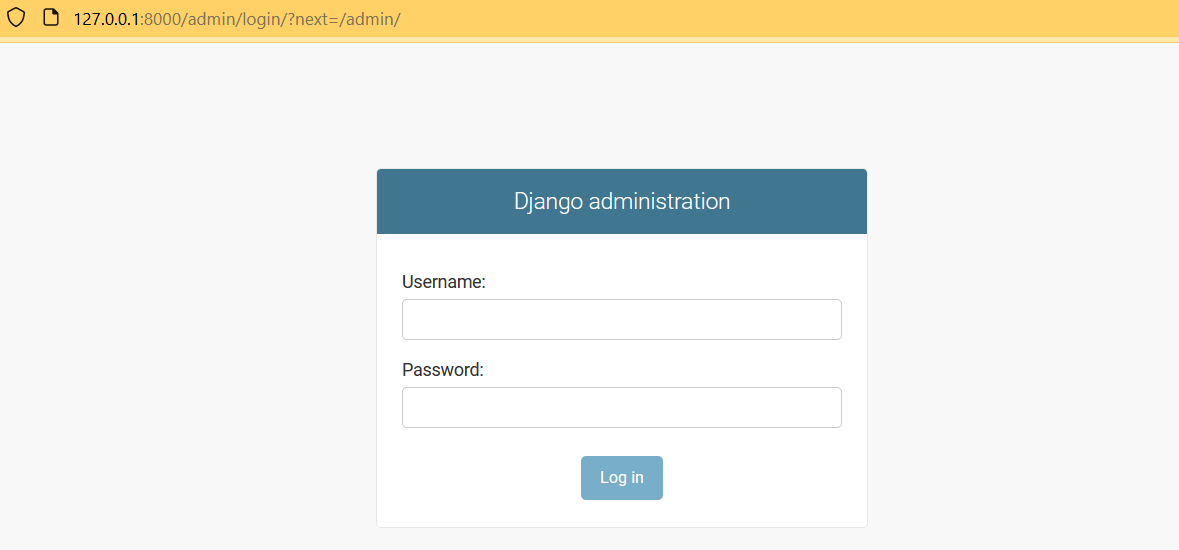Viewport: 1179px width, 550px height.
Task: Click the 127.0.0.1 host in the URL
Action: point(107,19)
